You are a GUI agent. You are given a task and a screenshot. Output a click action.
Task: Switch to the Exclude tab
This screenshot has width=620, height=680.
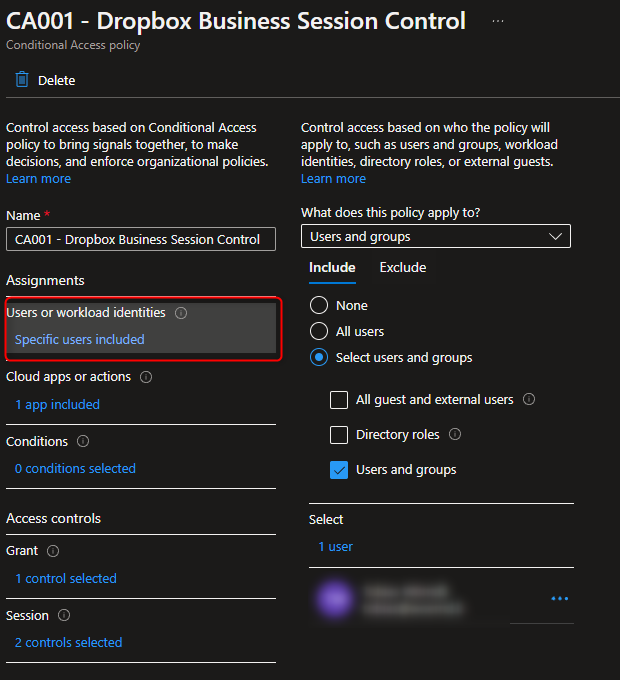pos(402,267)
